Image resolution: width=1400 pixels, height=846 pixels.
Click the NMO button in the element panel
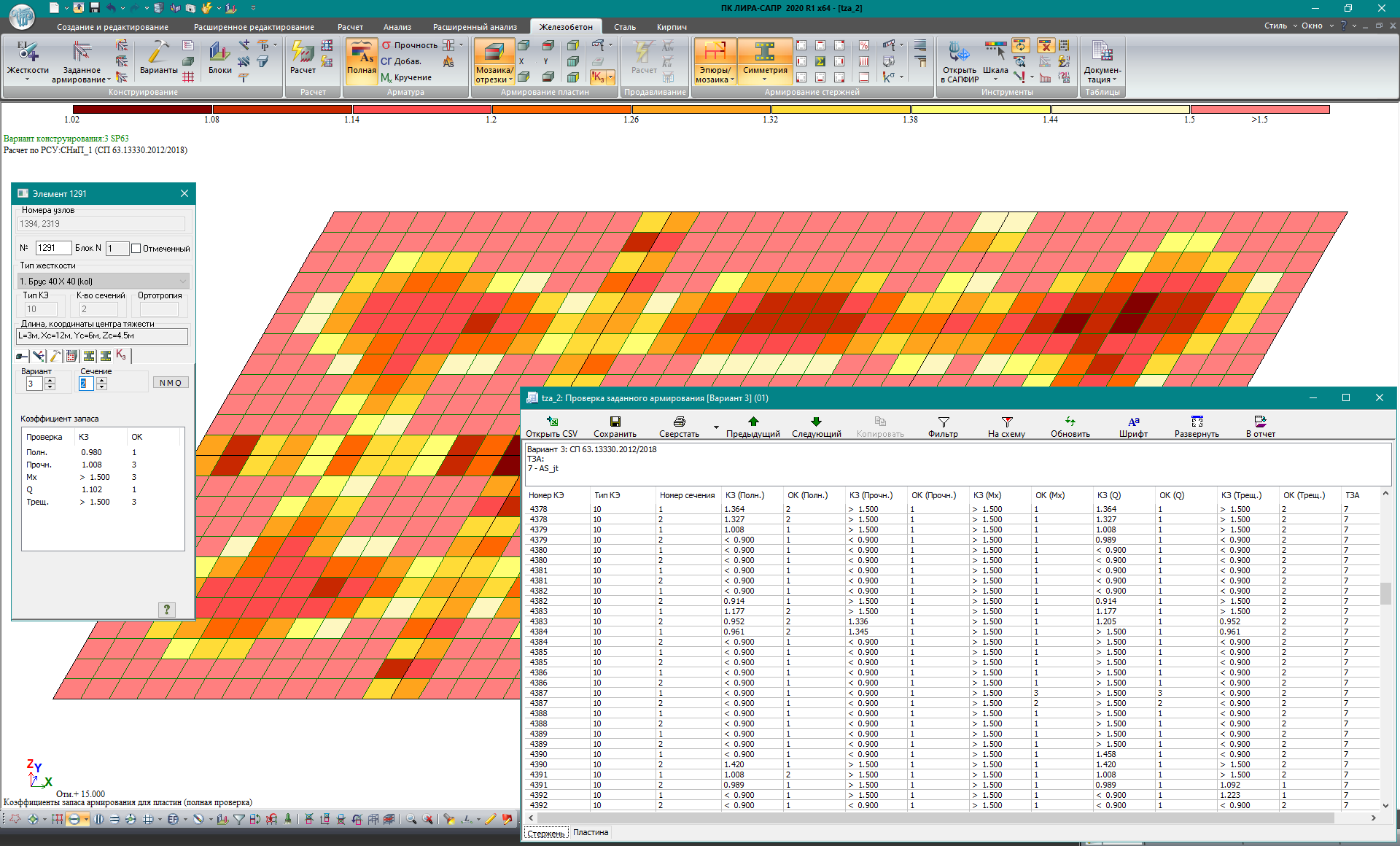pos(171,383)
